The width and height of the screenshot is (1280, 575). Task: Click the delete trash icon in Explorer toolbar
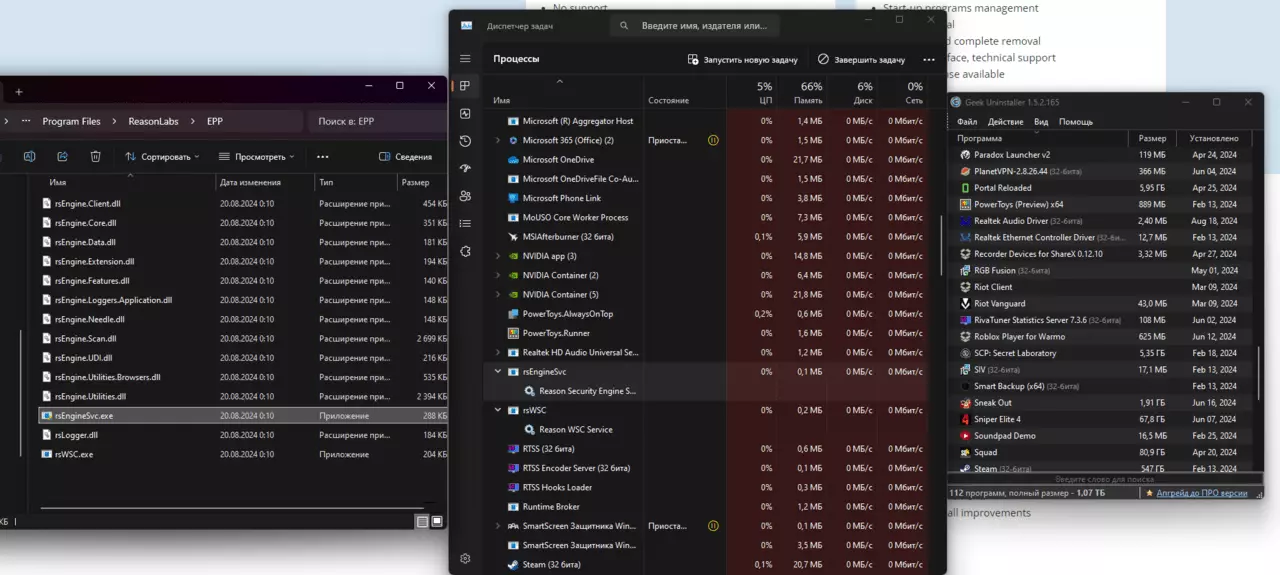95,157
